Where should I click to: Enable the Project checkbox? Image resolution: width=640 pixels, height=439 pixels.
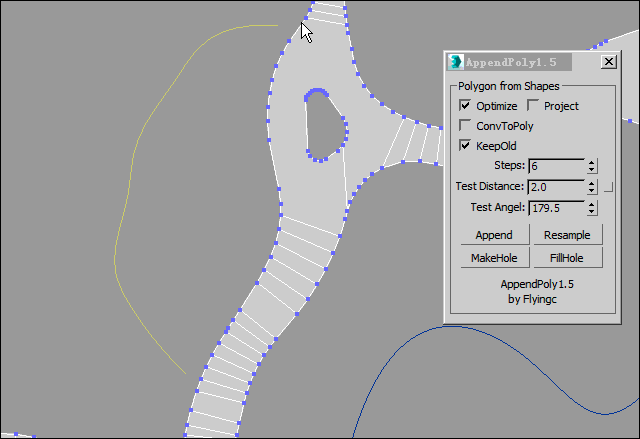coord(533,105)
